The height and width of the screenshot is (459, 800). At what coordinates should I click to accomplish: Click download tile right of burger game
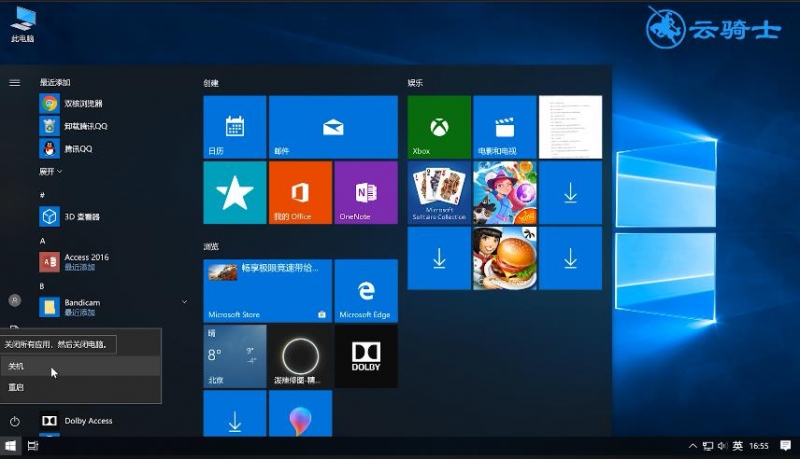(570, 258)
